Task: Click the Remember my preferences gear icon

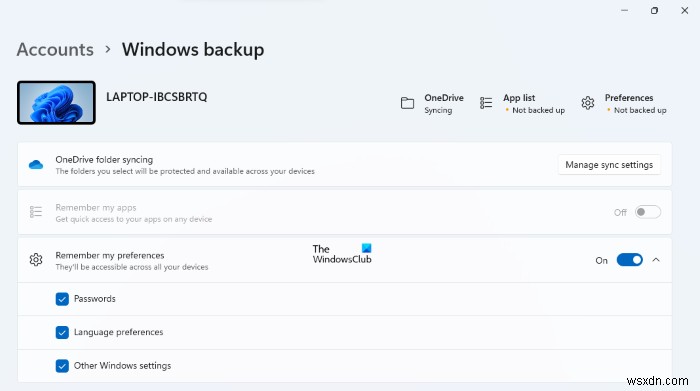Action: click(36, 260)
